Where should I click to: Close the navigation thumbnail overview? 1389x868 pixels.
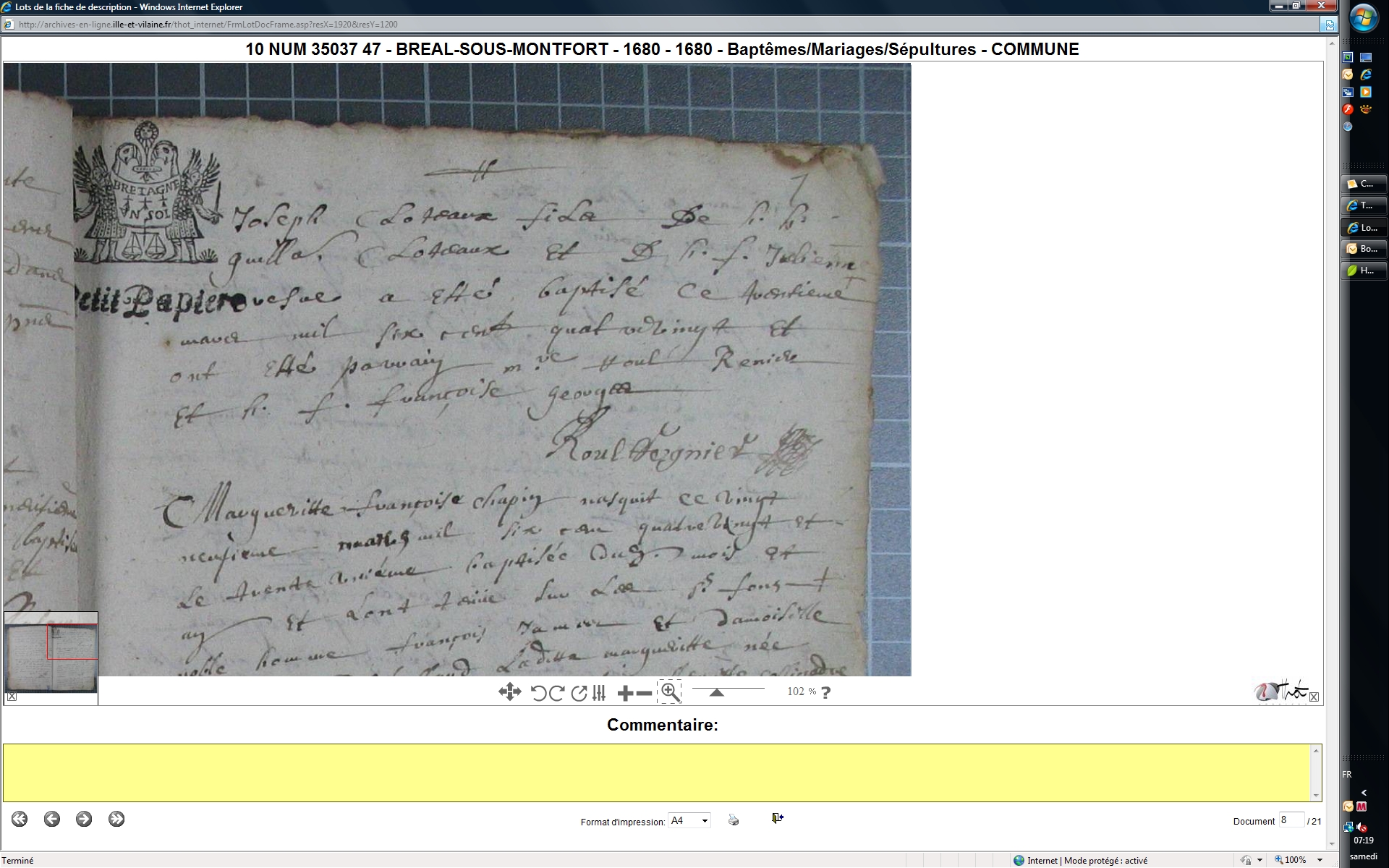pos(12,697)
